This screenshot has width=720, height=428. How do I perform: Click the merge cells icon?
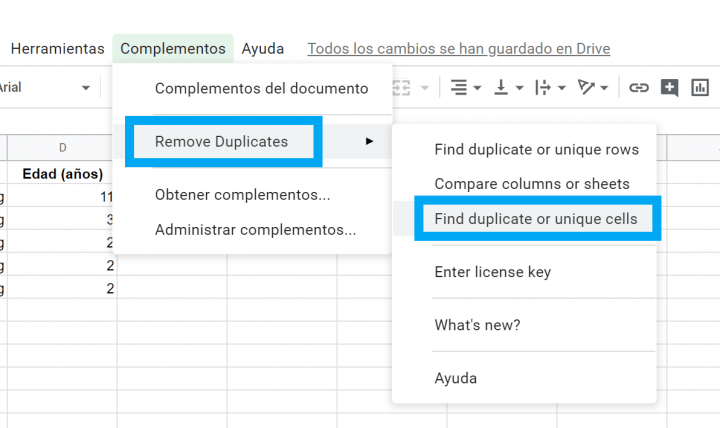click(x=401, y=87)
